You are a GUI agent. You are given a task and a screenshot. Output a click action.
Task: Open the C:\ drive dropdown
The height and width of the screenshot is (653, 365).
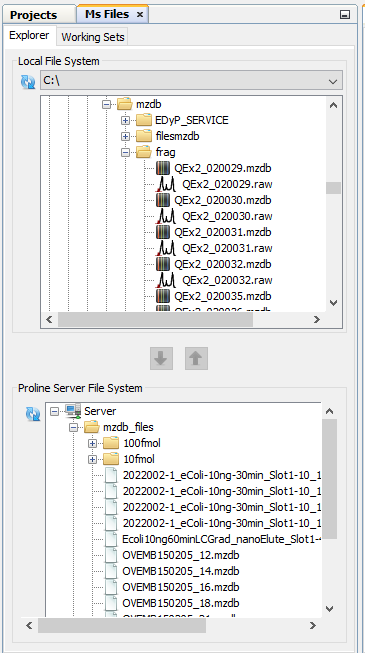tap(191, 80)
